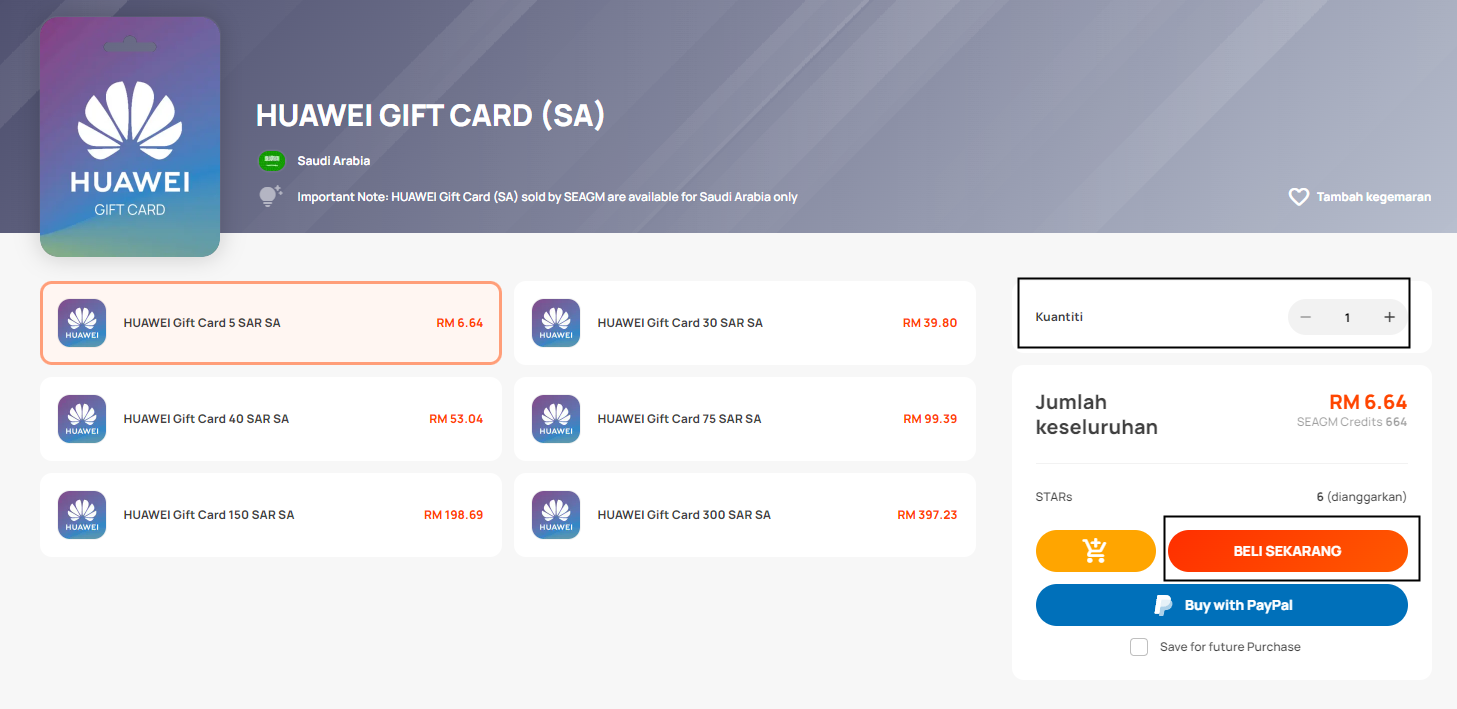Click the Huawei icon on 300 SAR card
The image size is (1457, 709).
556,515
